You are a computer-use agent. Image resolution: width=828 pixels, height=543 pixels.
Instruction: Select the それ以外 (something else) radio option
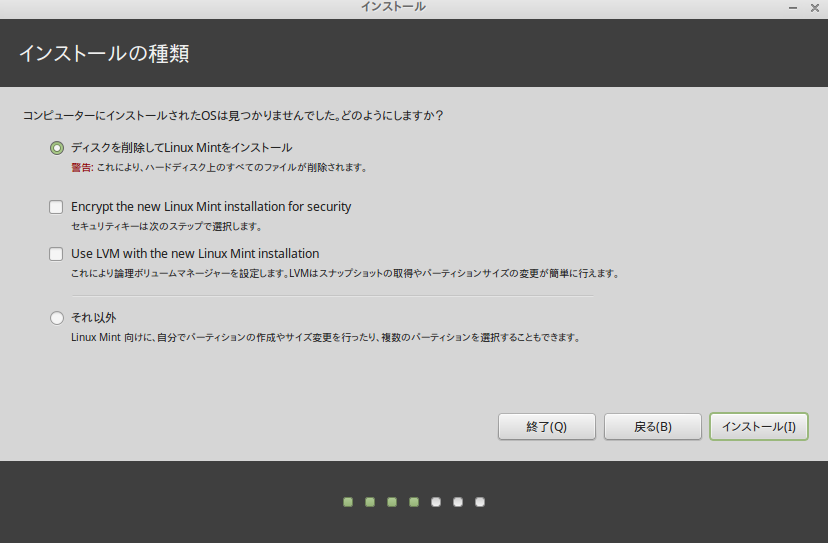[57, 318]
